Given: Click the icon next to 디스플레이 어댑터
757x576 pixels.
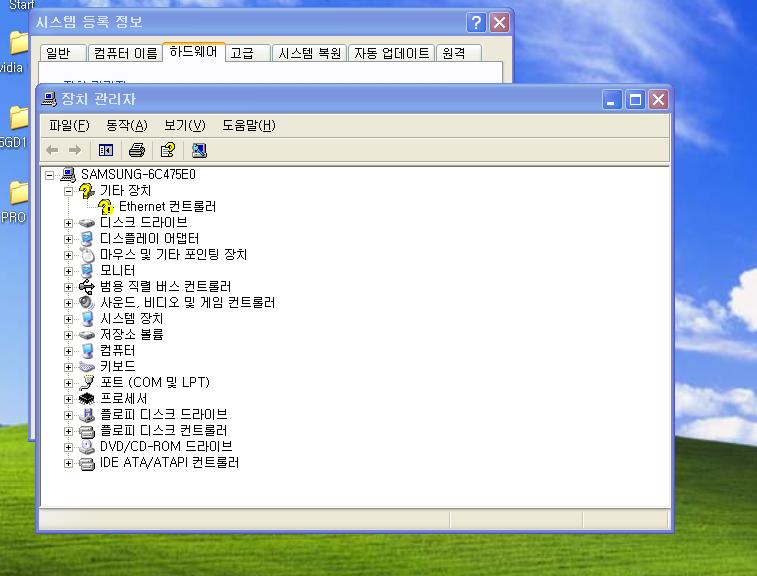Looking at the screenshot, I should pyautogui.click(x=87, y=239).
